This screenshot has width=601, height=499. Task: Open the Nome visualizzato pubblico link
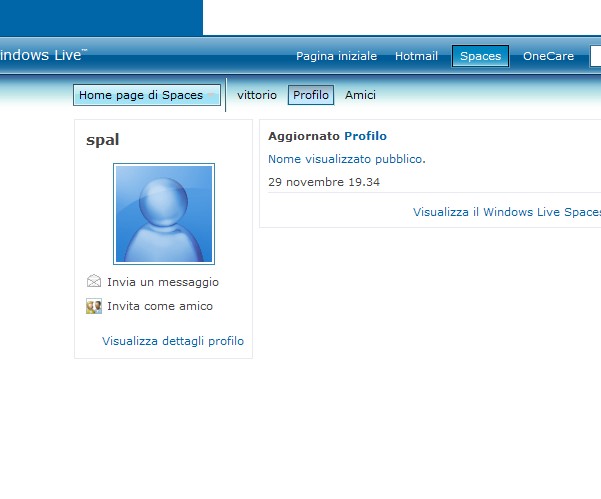[346, 159]
